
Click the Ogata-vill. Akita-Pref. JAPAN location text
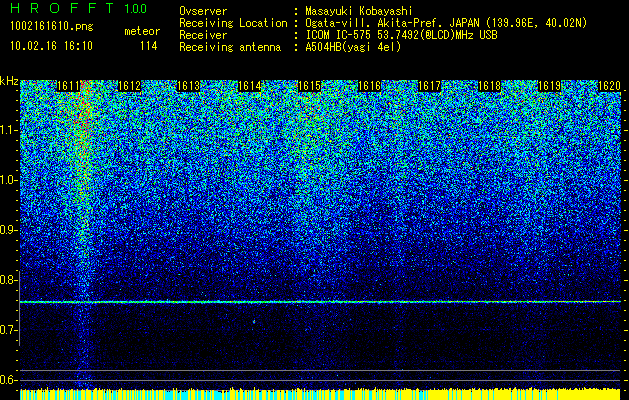click(x=446, y=23)
